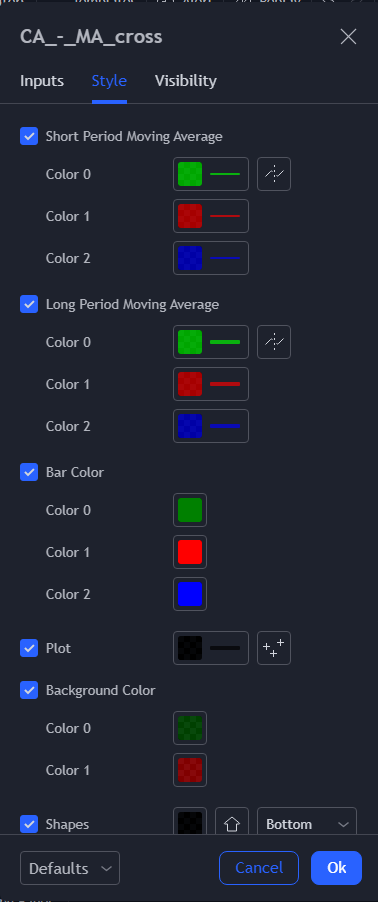The width and height of the screenshot is (378, 902).
Task: Click the black Plot line style
Action: [x=211, y=648]
